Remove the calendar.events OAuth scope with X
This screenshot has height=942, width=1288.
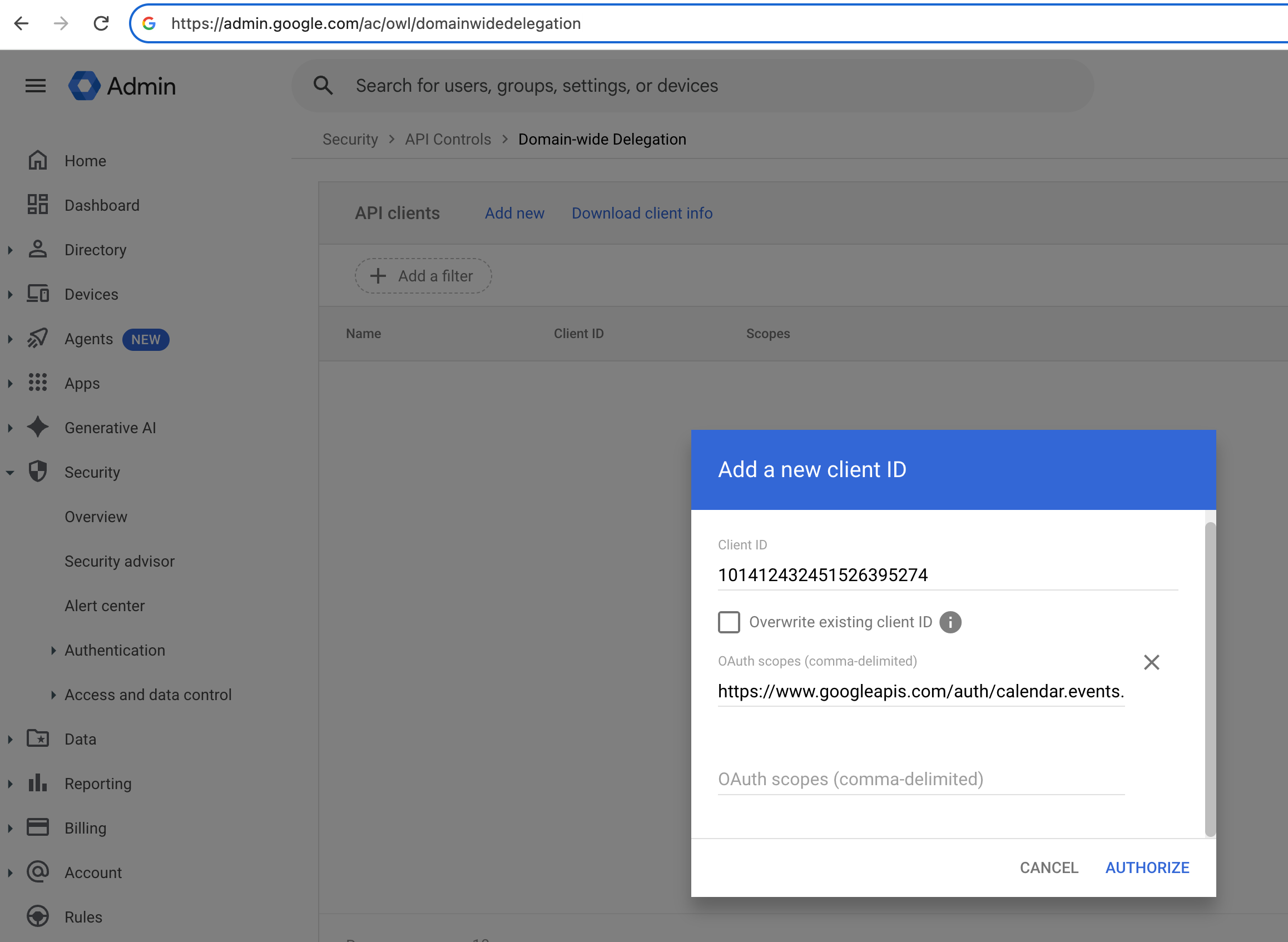click(x=1152, y=663)
